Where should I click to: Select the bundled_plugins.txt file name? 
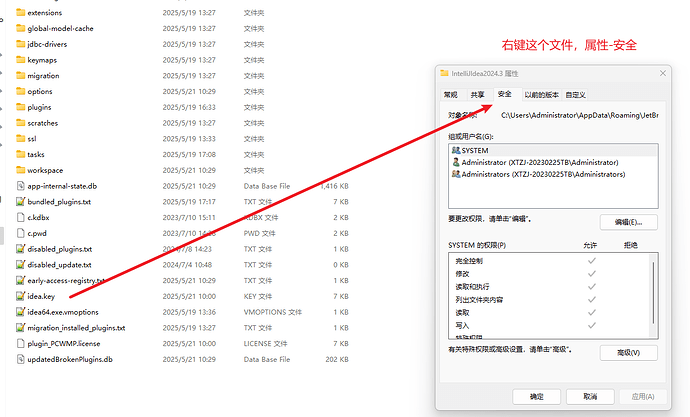point(59,202)
